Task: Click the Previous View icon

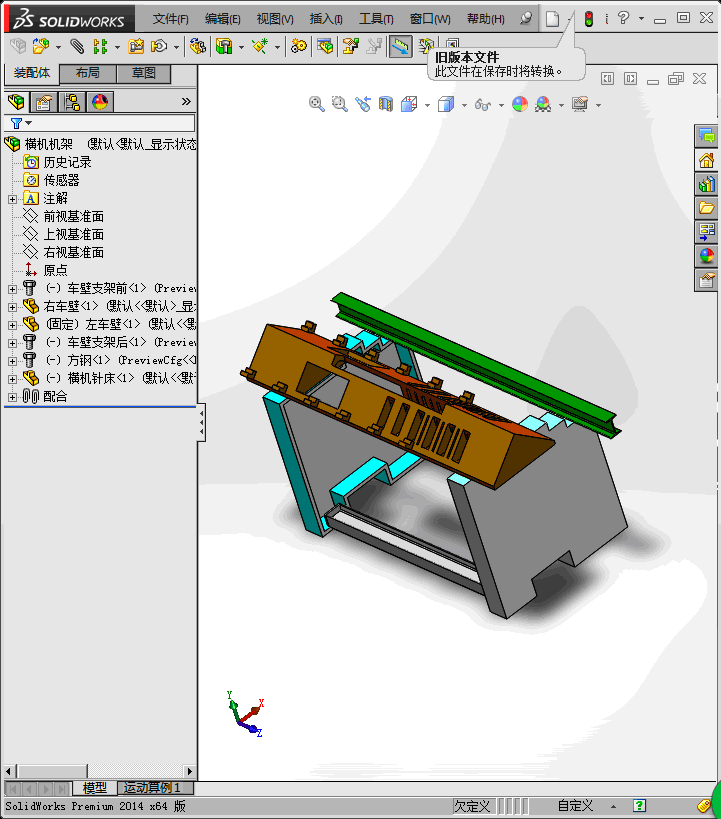Action: tap(363, 104)
